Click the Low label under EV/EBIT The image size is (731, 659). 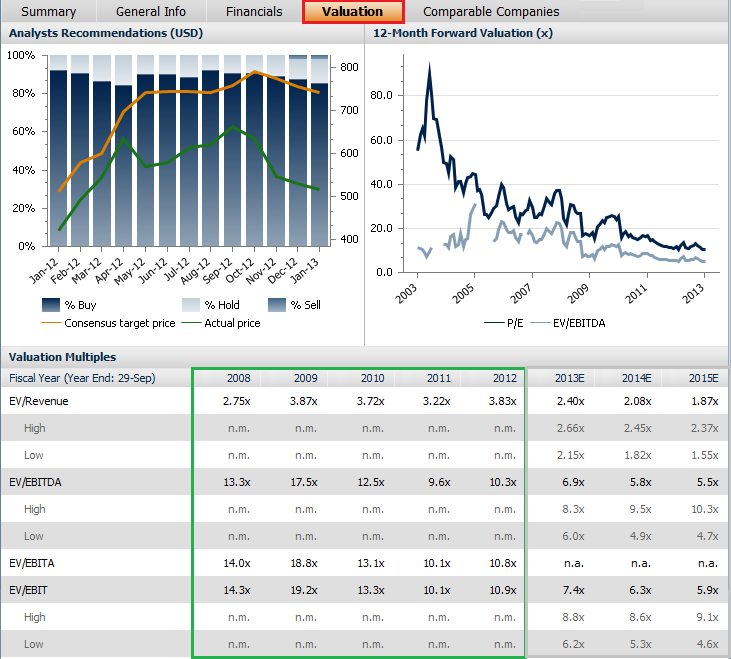[x=34, y=645]
